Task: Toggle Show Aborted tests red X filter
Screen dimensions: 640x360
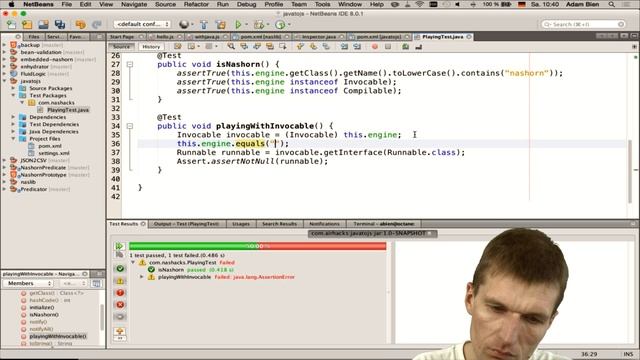Action: [x=120, y=304]
